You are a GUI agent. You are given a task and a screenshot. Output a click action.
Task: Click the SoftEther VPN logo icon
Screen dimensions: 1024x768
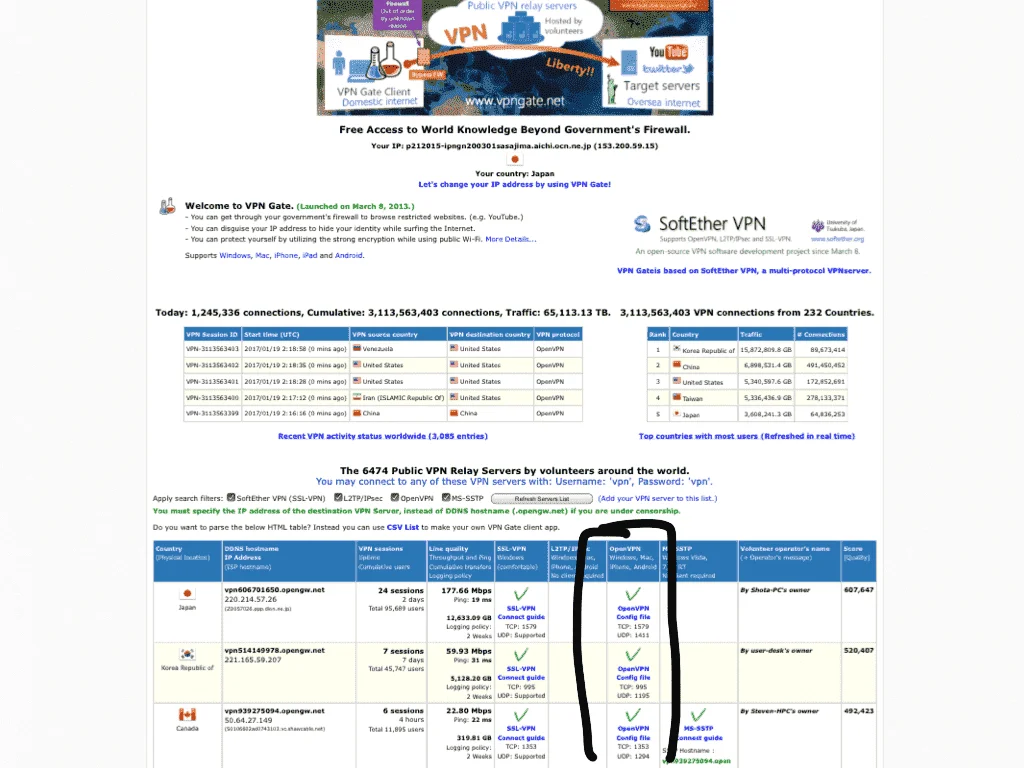[x=643, y=224]
